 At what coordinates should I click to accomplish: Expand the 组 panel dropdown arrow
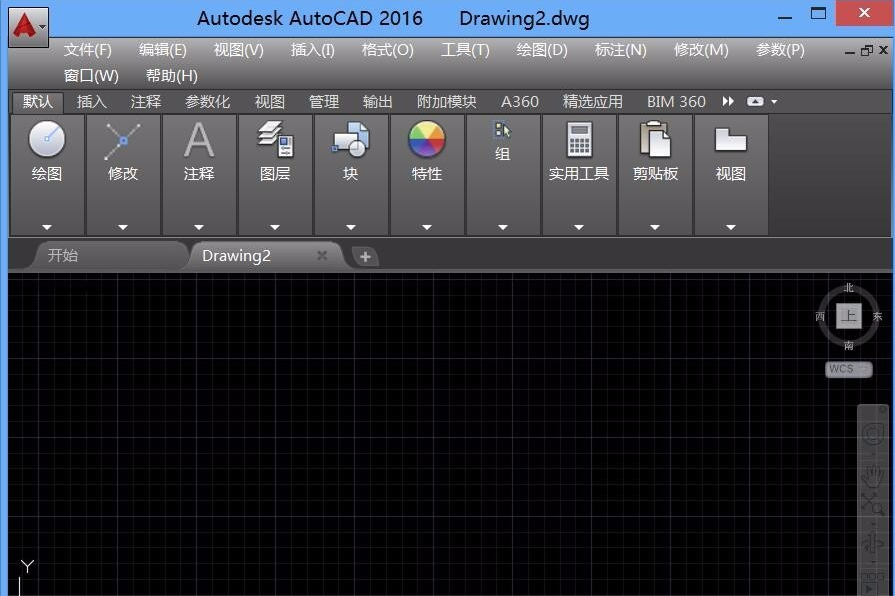click(x=503, y=227)
